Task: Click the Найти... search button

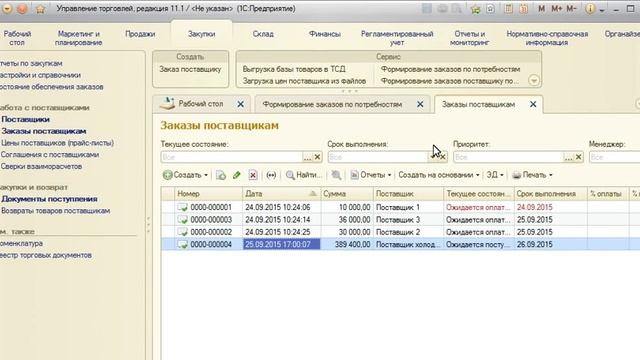Action: [x=304, y=175]
